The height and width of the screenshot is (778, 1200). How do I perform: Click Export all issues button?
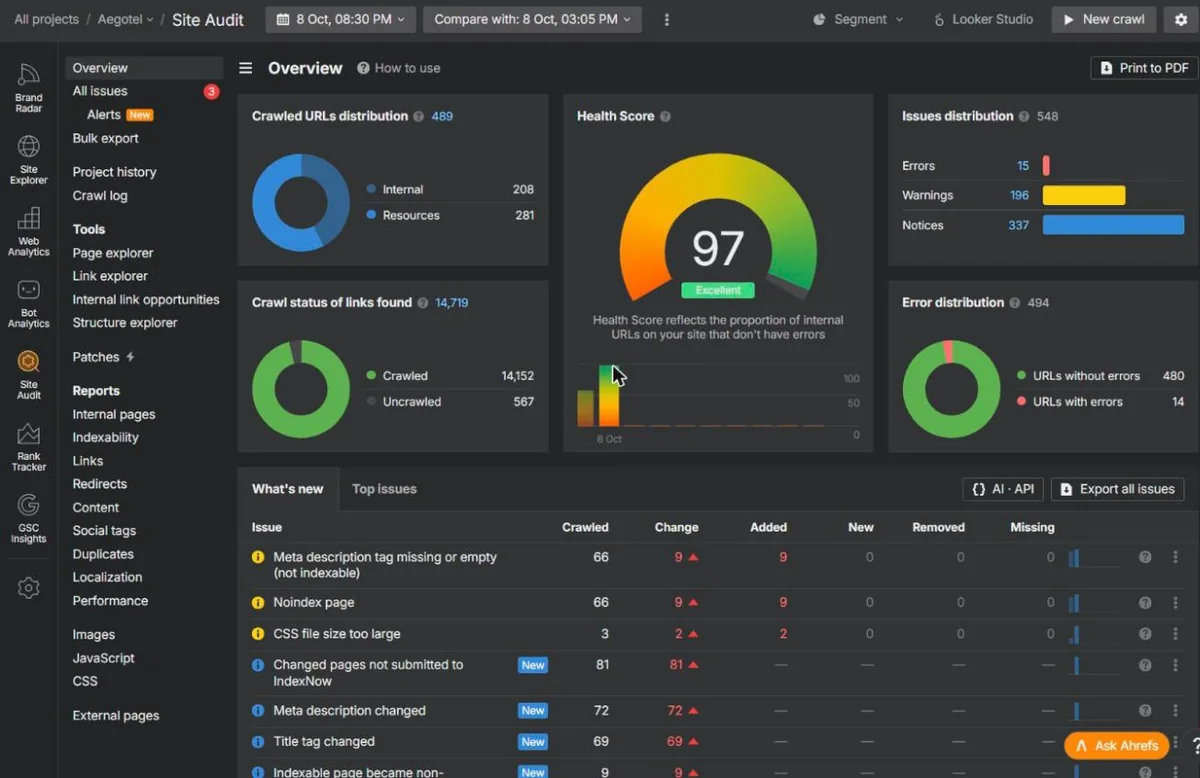(1117, 489)
